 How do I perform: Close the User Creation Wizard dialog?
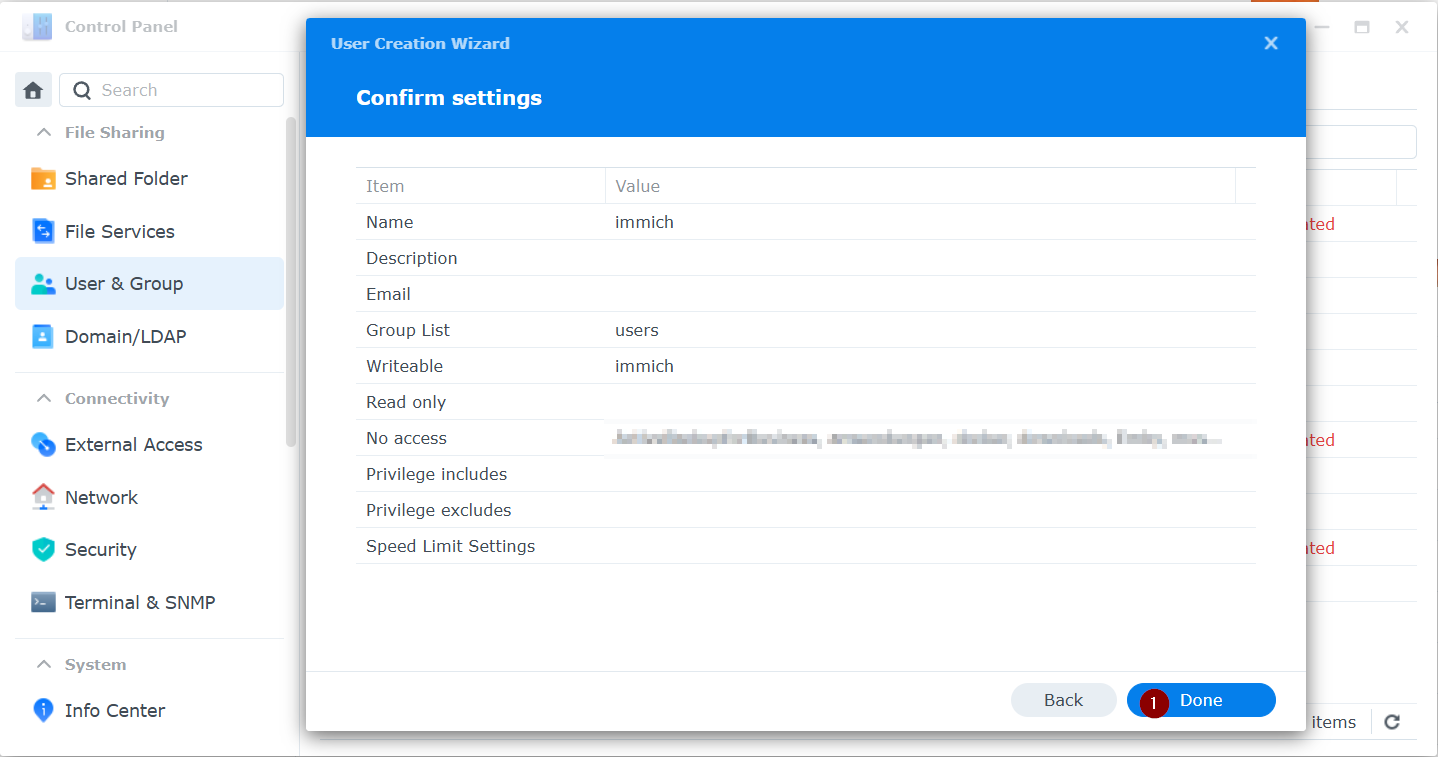1271,43
